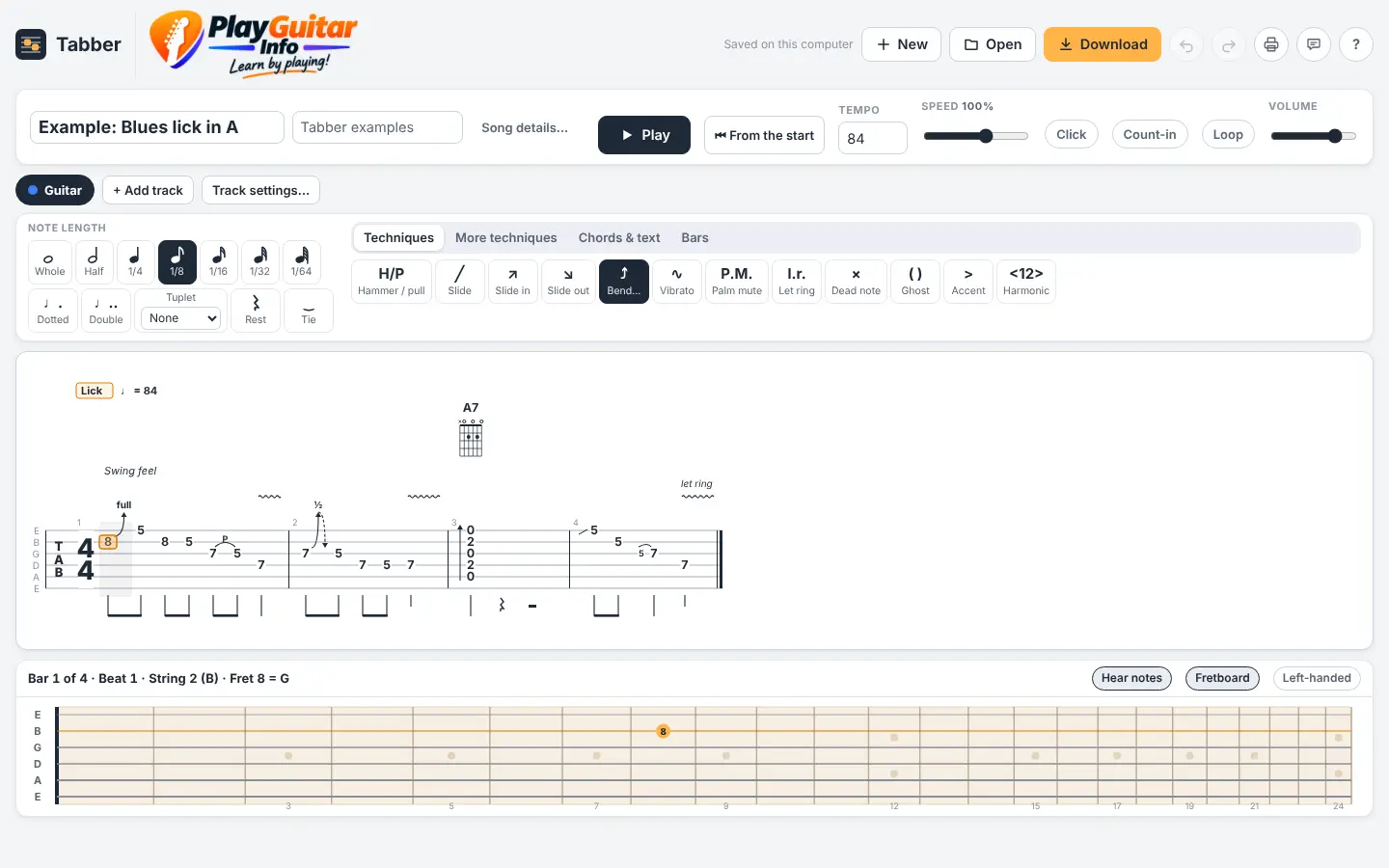
Task: Apply vibrato to the note
Action: (677, 281)
